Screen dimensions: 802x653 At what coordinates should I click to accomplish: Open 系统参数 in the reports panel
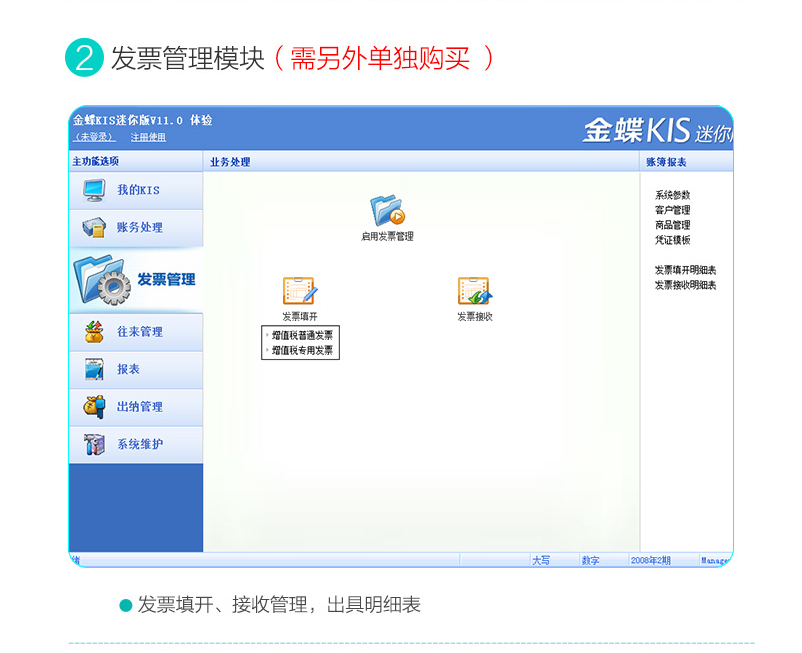(672, 195)
